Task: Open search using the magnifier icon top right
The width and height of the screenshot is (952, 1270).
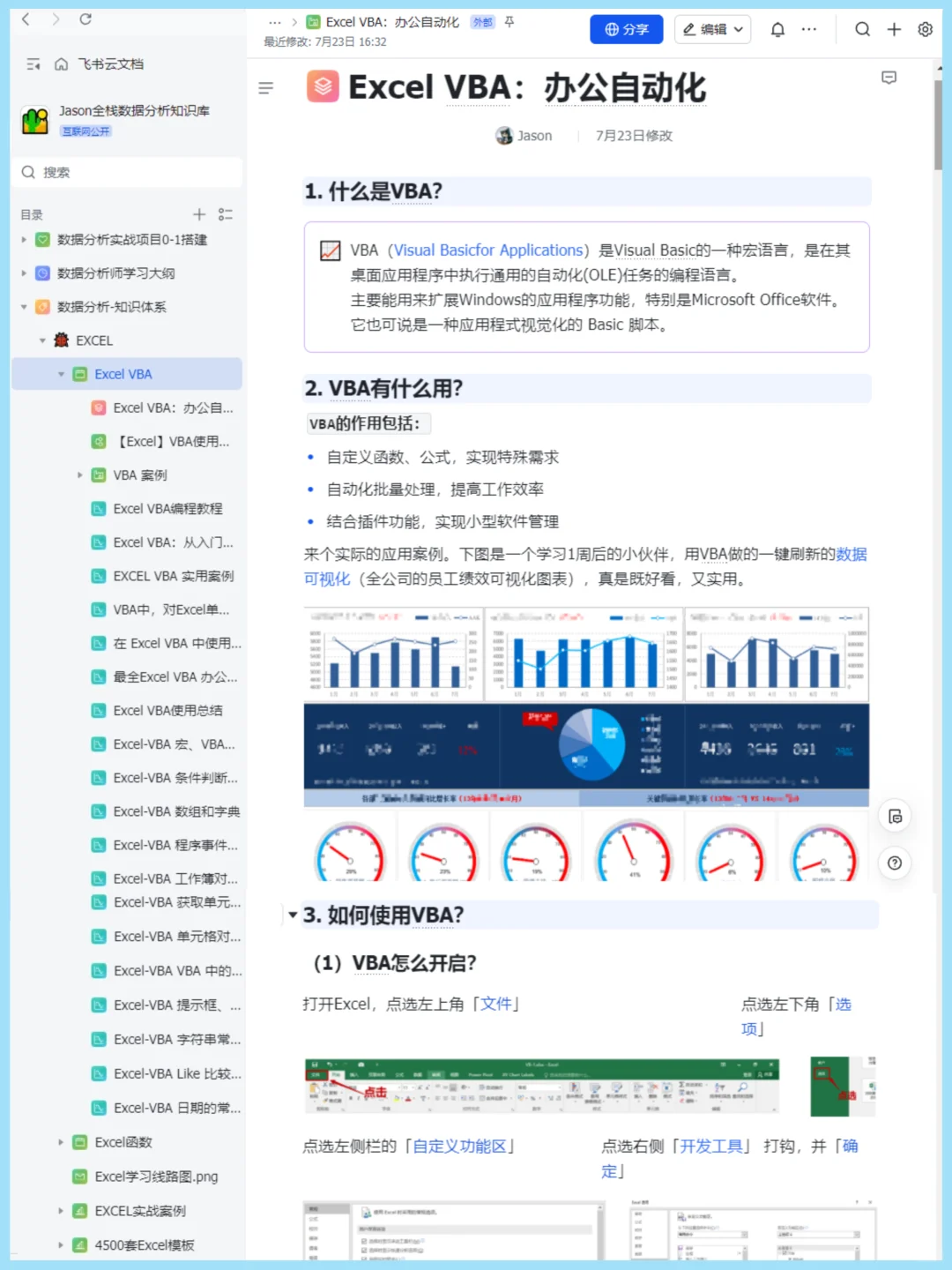Action: (x=862, y=29)
